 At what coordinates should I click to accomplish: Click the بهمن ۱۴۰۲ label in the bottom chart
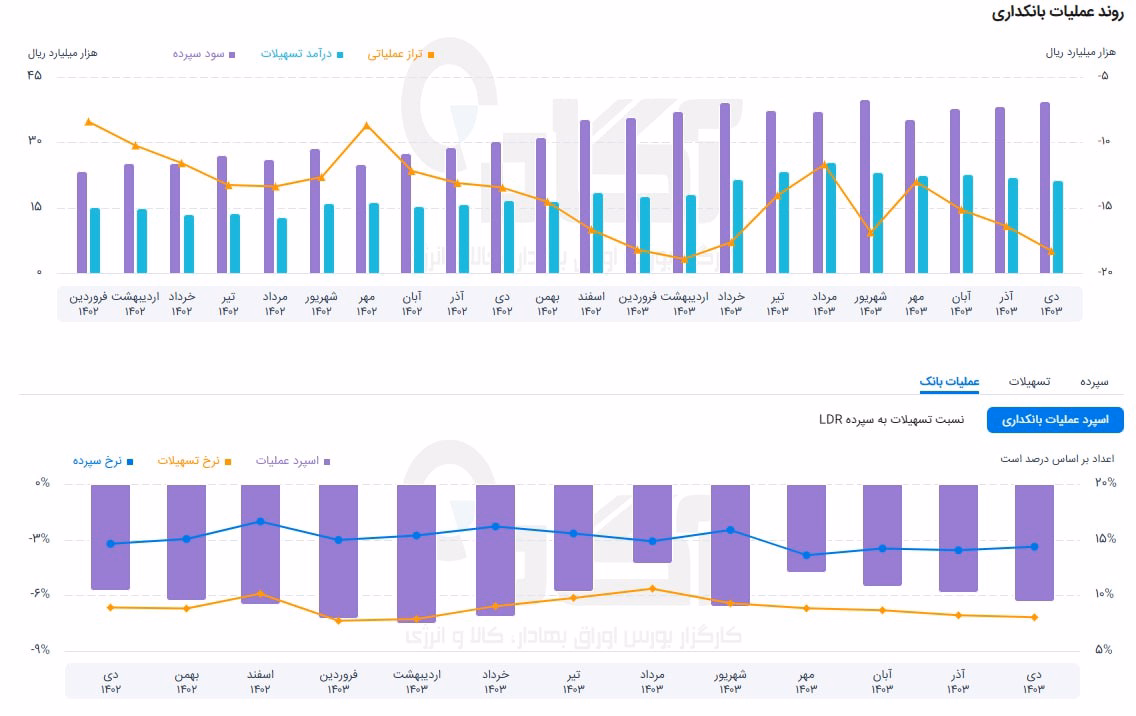(x=186, y=682)
